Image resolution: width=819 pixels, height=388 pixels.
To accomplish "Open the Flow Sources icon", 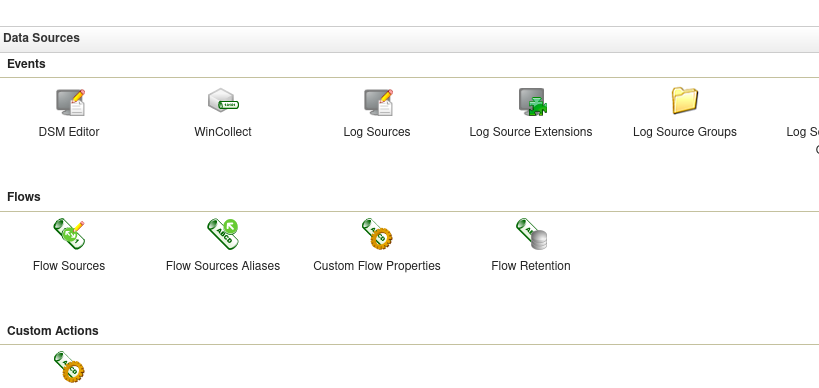I will [69, 233].
